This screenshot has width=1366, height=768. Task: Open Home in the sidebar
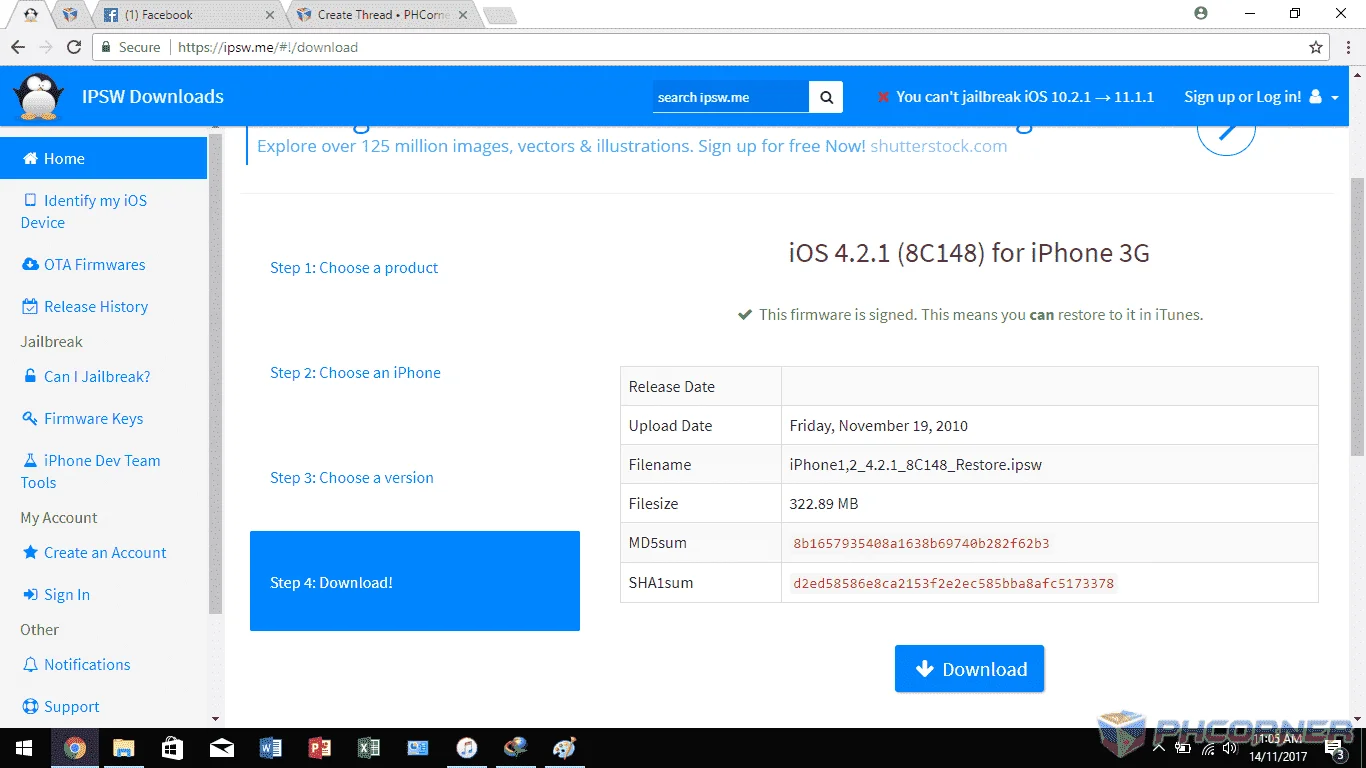click(x=104, y=158)
